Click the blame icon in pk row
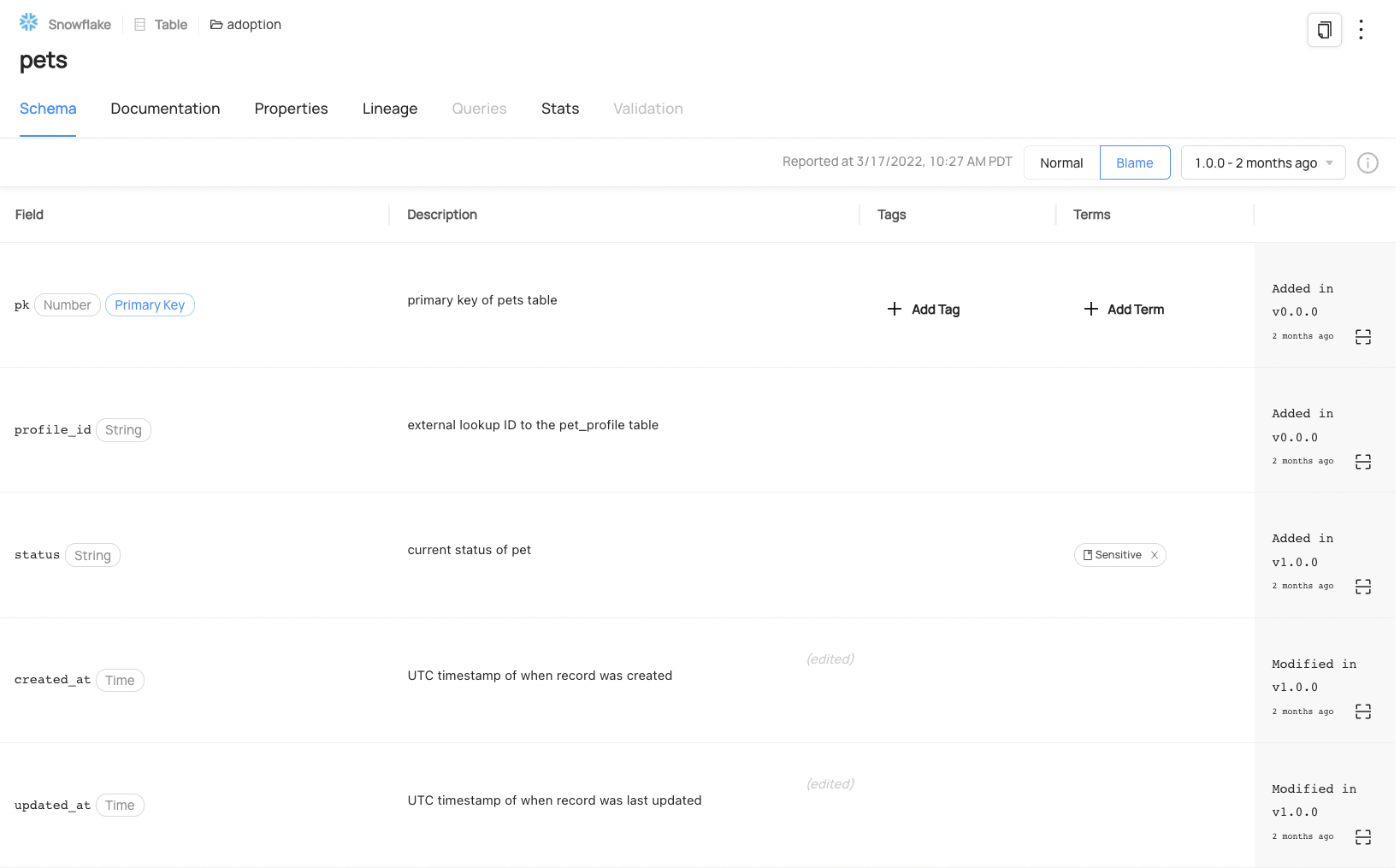Image resolution: width=1400 pixels, height=868 pixels. (x=1363, y=337)
